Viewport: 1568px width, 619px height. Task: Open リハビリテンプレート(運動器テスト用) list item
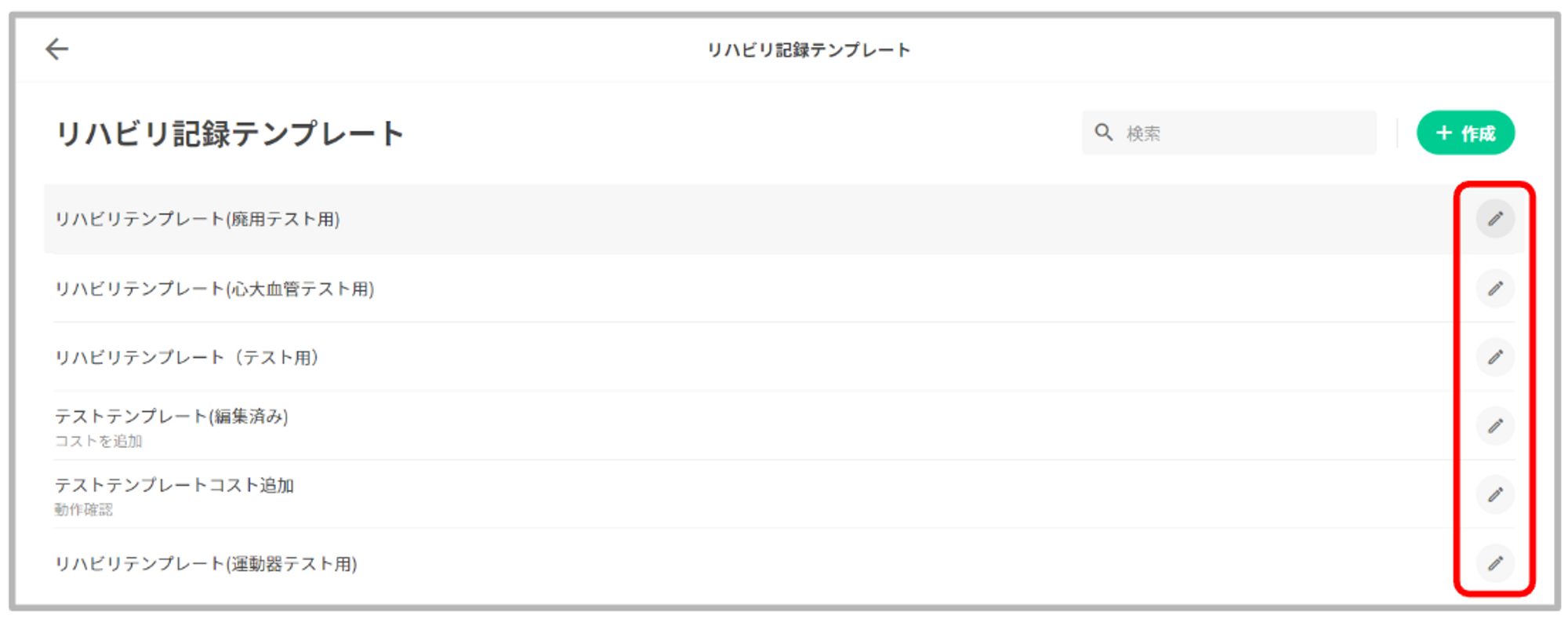click(206, 564)
